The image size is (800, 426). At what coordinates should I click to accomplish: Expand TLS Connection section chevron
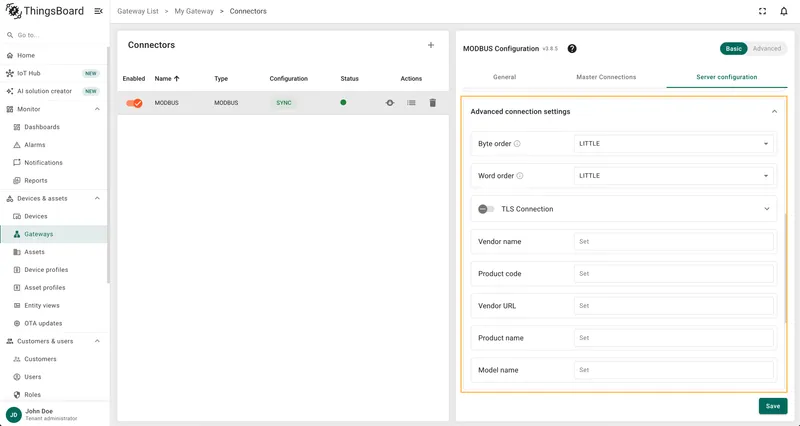click(x=766, y=209)
